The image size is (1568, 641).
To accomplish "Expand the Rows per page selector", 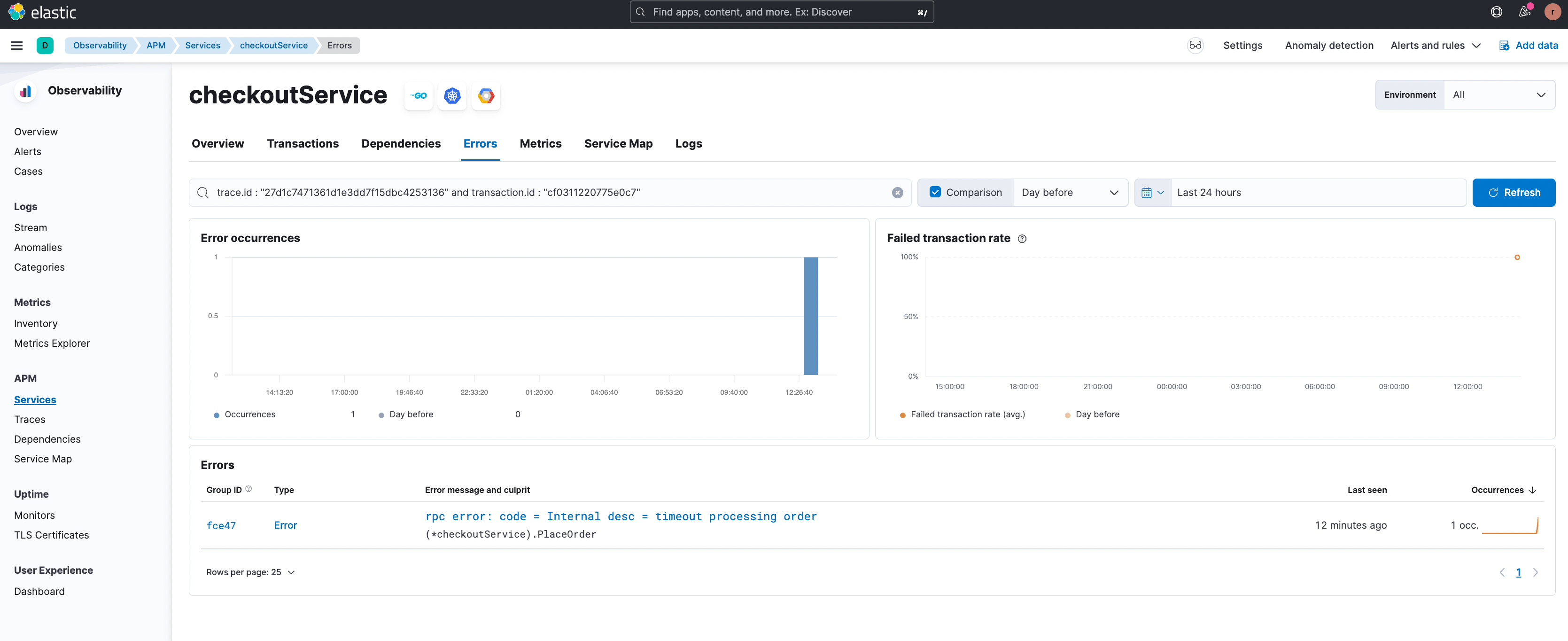I will 251,572.
